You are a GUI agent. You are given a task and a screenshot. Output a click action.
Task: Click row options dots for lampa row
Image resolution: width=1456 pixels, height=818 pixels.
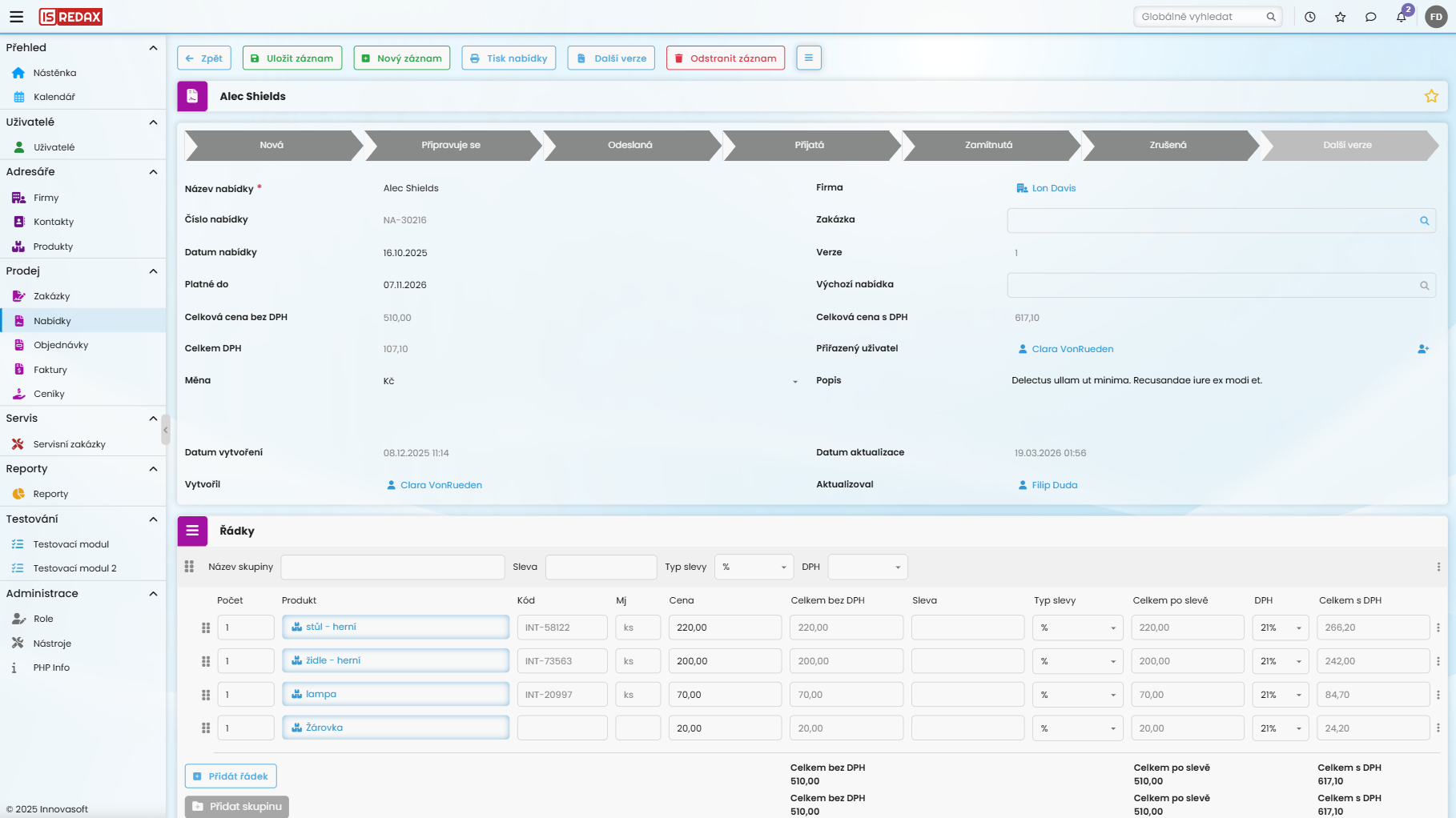pos(1438,695)
